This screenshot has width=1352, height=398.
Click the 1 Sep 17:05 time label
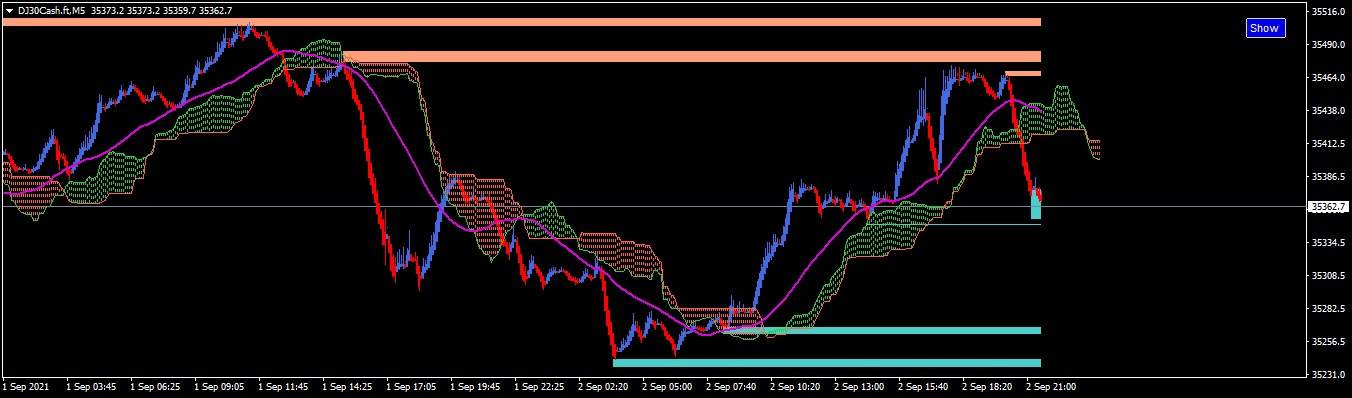412,385
